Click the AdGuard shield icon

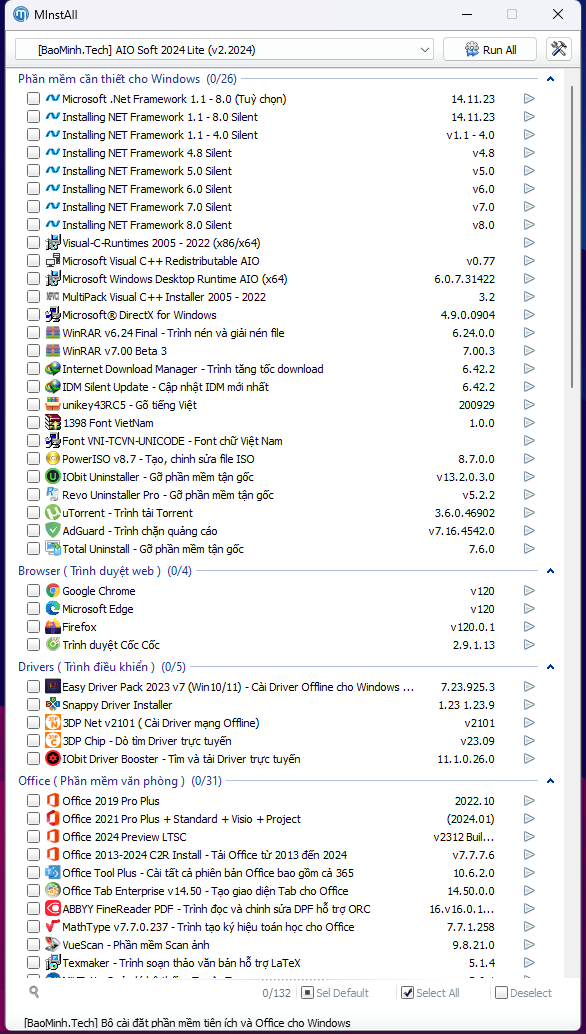[x=53, y=531]
